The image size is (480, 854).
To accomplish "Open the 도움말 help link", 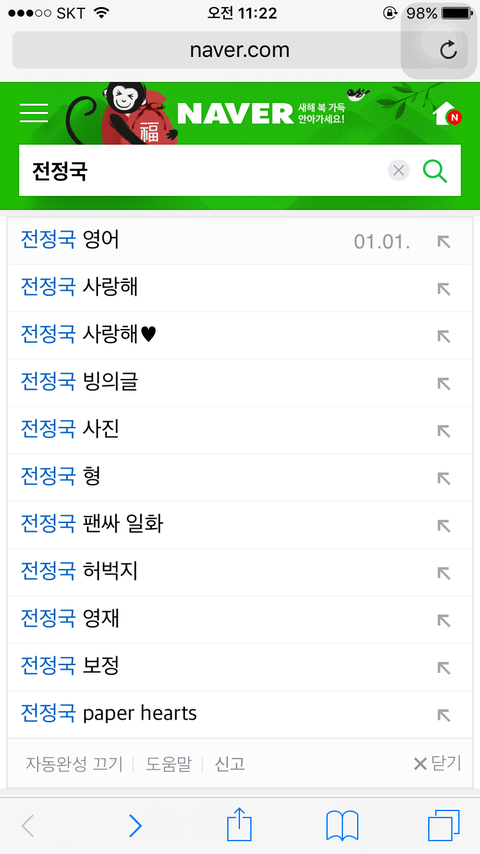I will click(x=168, y=764).
